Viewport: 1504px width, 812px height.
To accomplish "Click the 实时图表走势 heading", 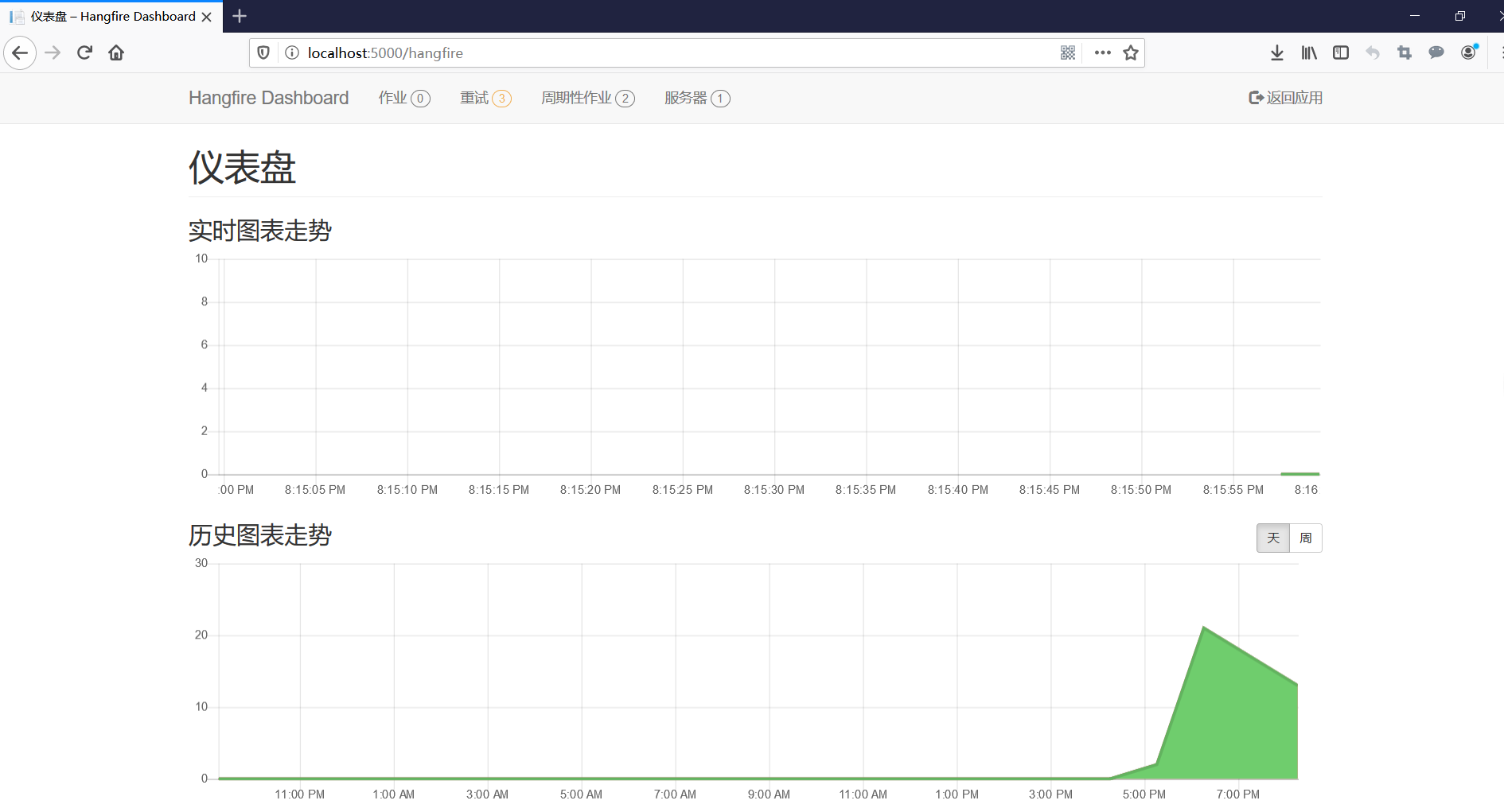I will coord(260,231).
